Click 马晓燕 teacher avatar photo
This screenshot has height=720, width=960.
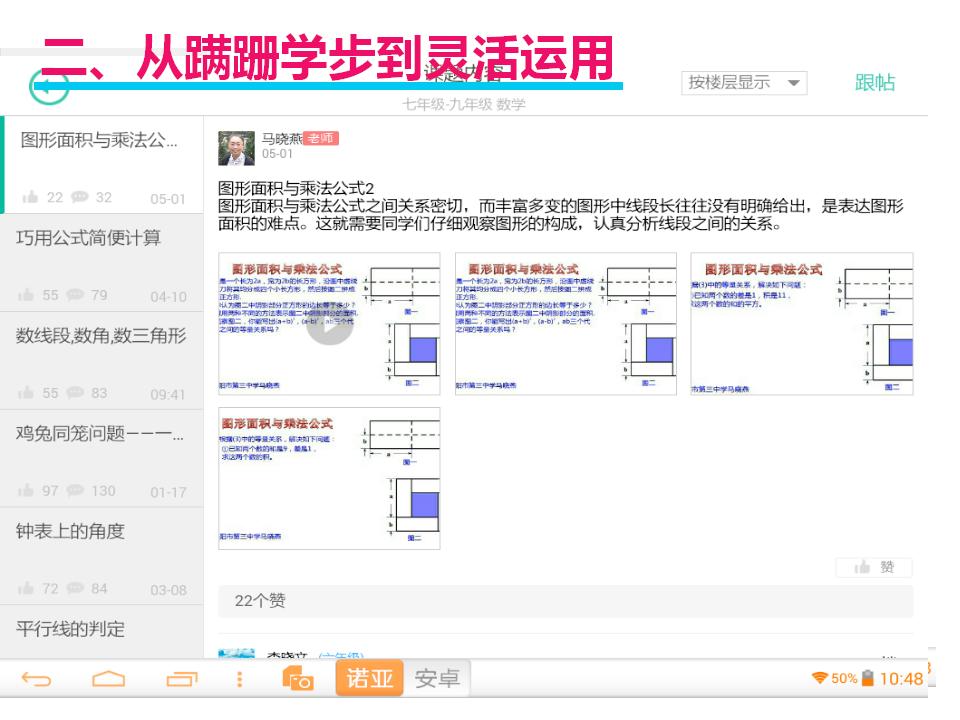[236, 147]
